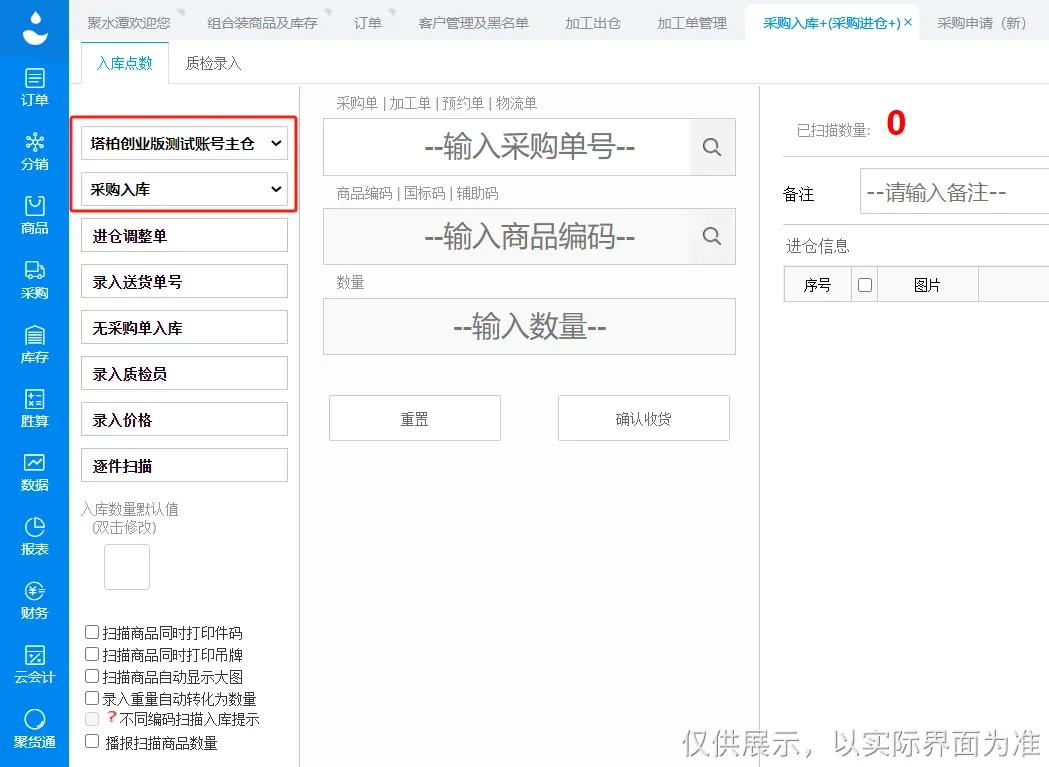This screenshot has width=1049, height=767.
Task: Close the 采购入库+(采购进仓+) tab
Action: pos(908,22)
